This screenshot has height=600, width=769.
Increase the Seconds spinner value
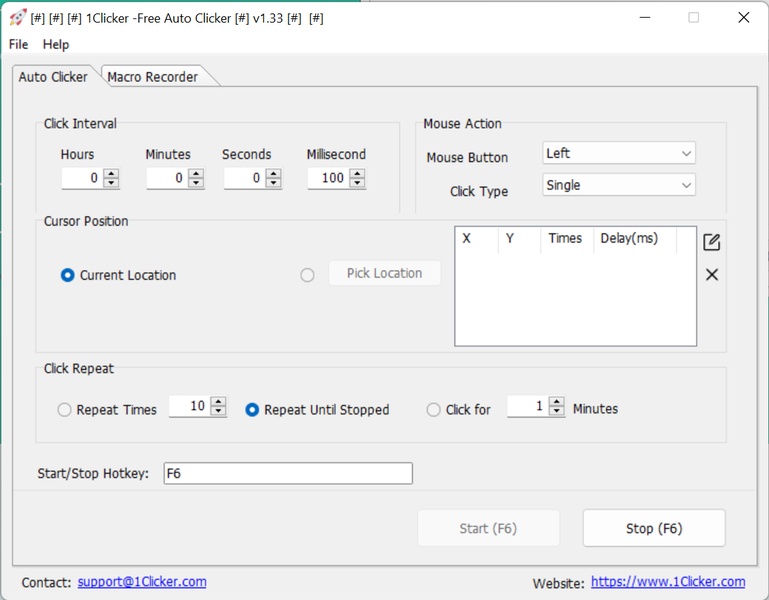click(x=272, y=173)
